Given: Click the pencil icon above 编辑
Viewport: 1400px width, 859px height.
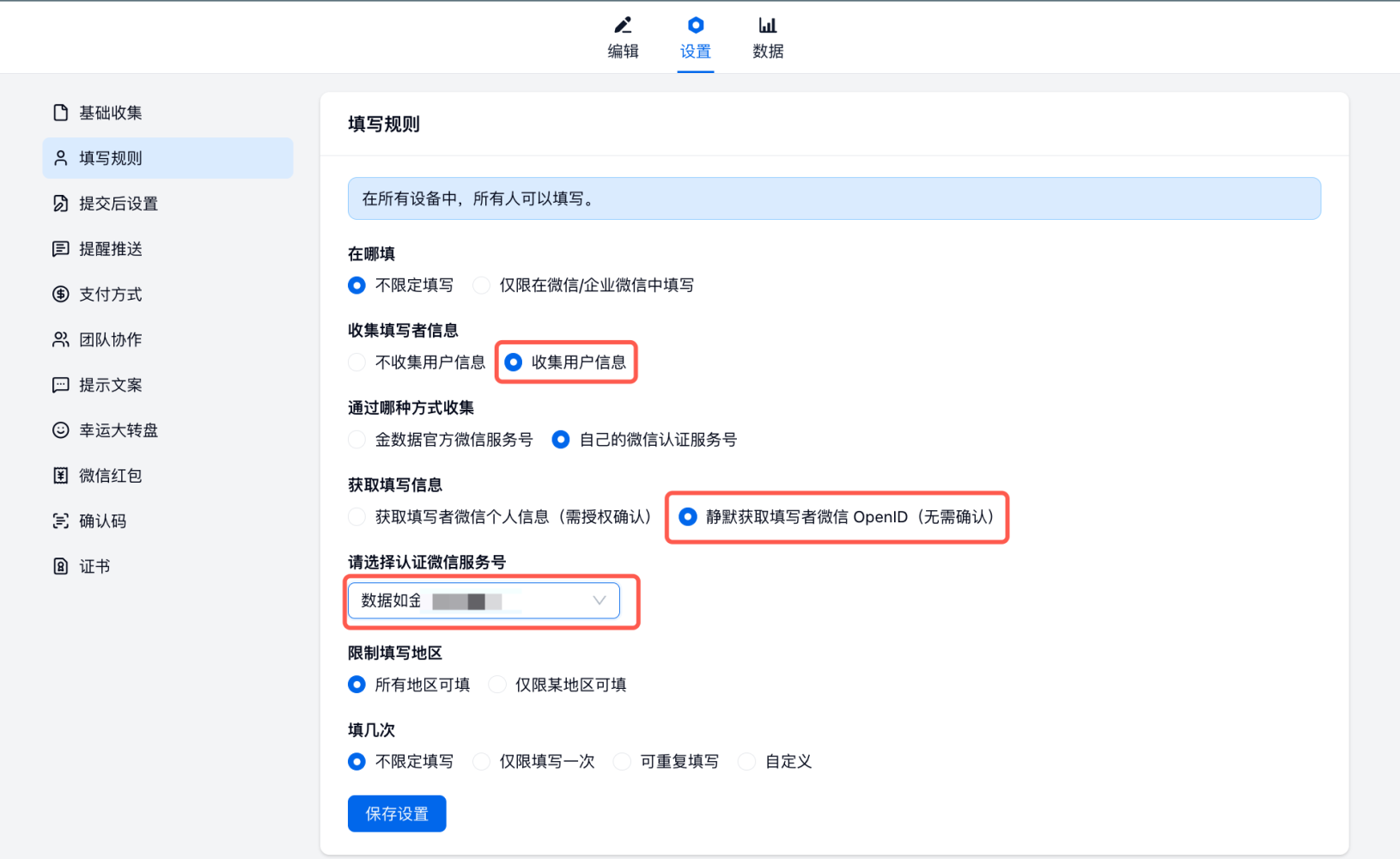Looking at the screenshot, I should tap(623, 25).
